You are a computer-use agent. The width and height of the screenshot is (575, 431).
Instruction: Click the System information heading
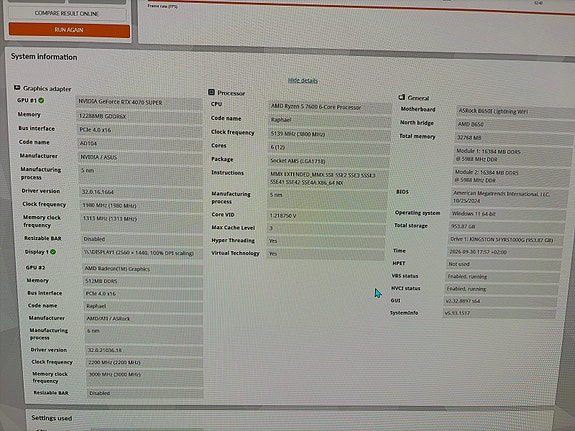point(44,57)
